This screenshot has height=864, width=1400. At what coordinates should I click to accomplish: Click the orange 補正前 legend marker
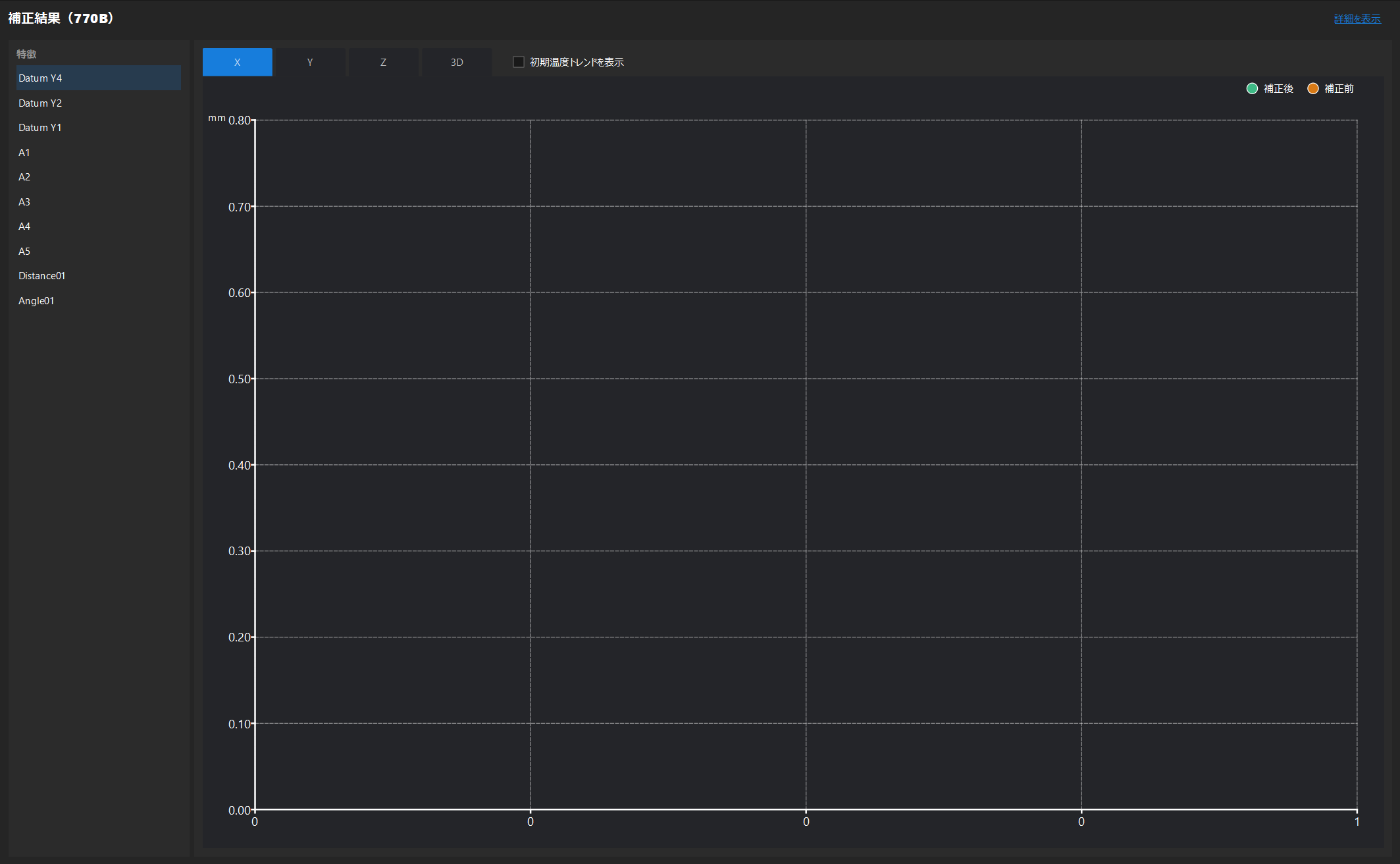click(1312, 88)
